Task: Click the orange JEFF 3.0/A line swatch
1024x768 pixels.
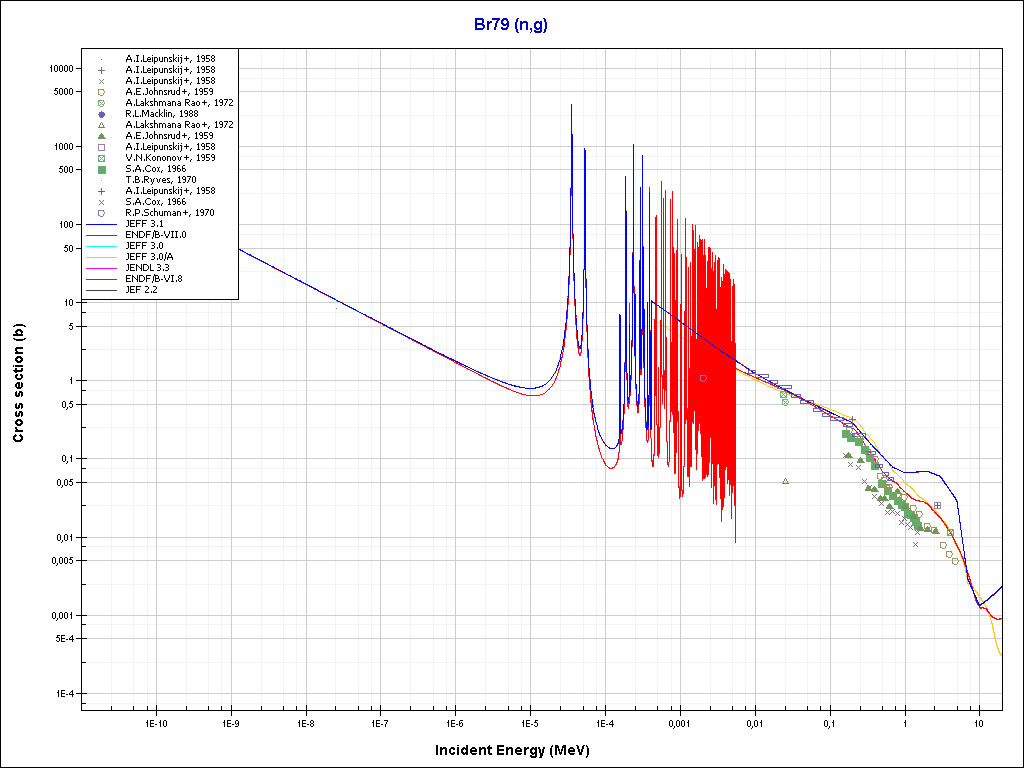Action: 102,257
